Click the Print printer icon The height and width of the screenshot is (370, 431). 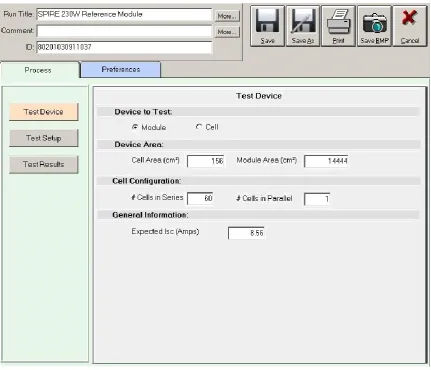coord(338,26)
